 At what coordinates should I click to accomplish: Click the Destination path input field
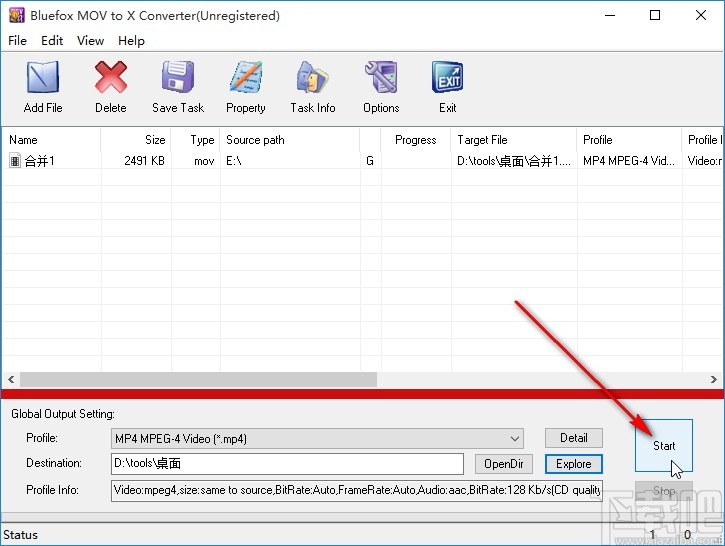point(287,464)
